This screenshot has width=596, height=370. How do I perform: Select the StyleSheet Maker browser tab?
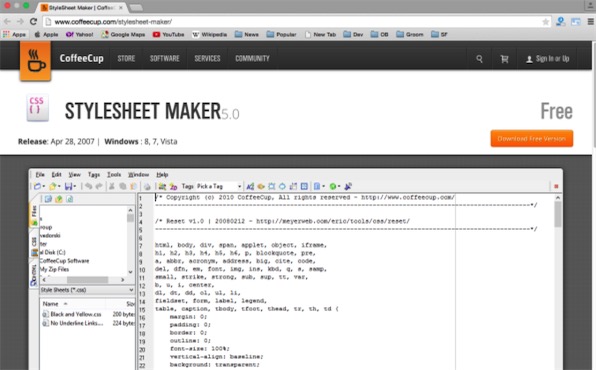click(82, 8)
